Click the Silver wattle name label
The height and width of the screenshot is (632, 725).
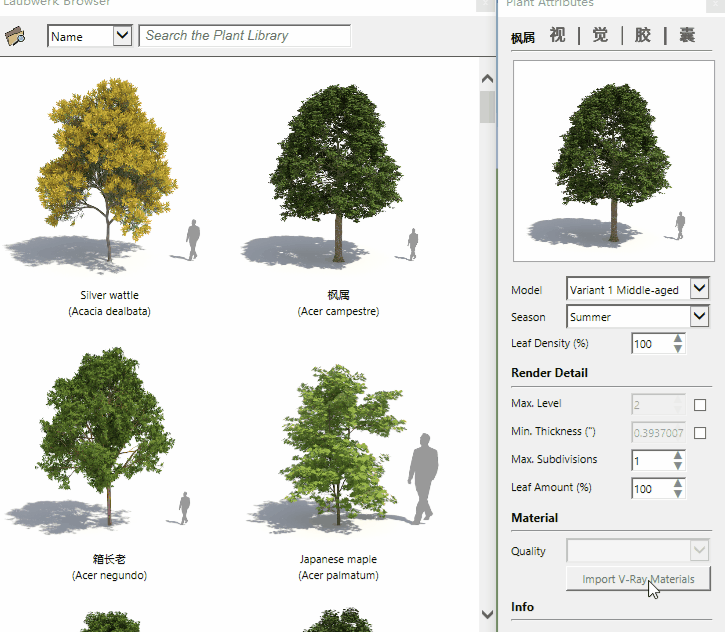(109, 295)
